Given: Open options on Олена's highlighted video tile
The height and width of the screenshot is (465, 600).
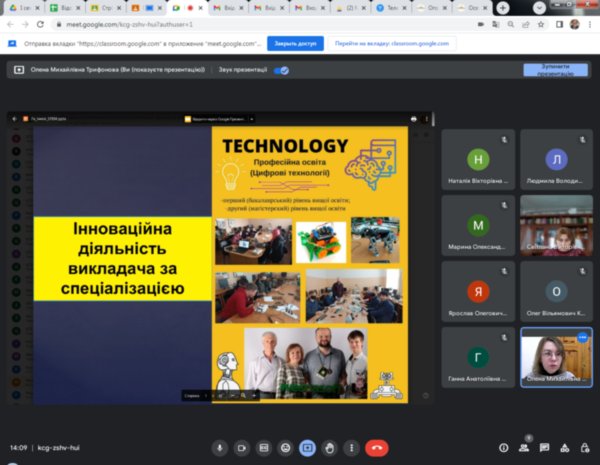Looking at the screenshot, I should pyautogui.click(x=582, y=337).
